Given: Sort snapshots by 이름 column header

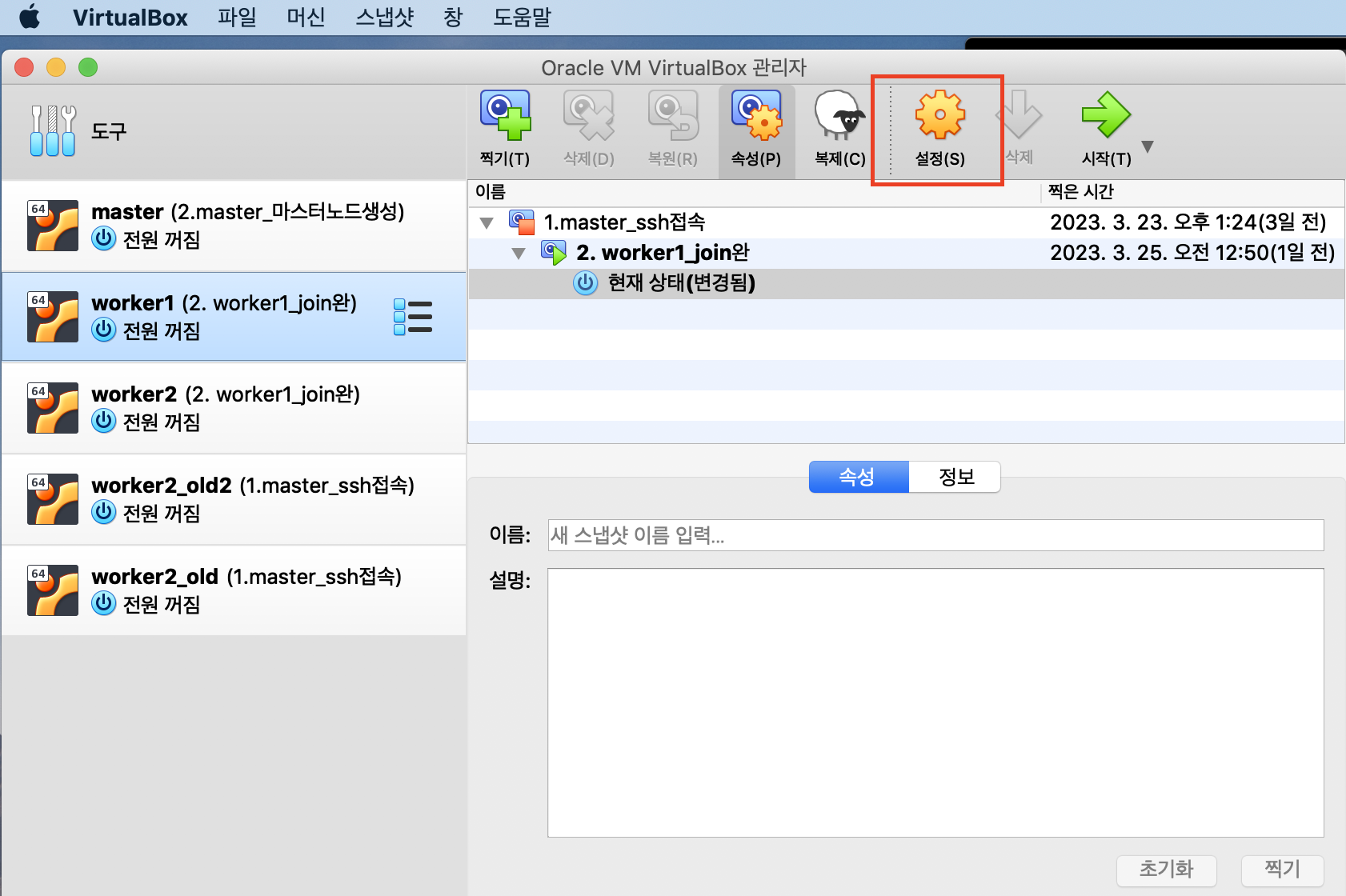Looking at the screenshot, I should pyautogui.click(x=754, y=192).
